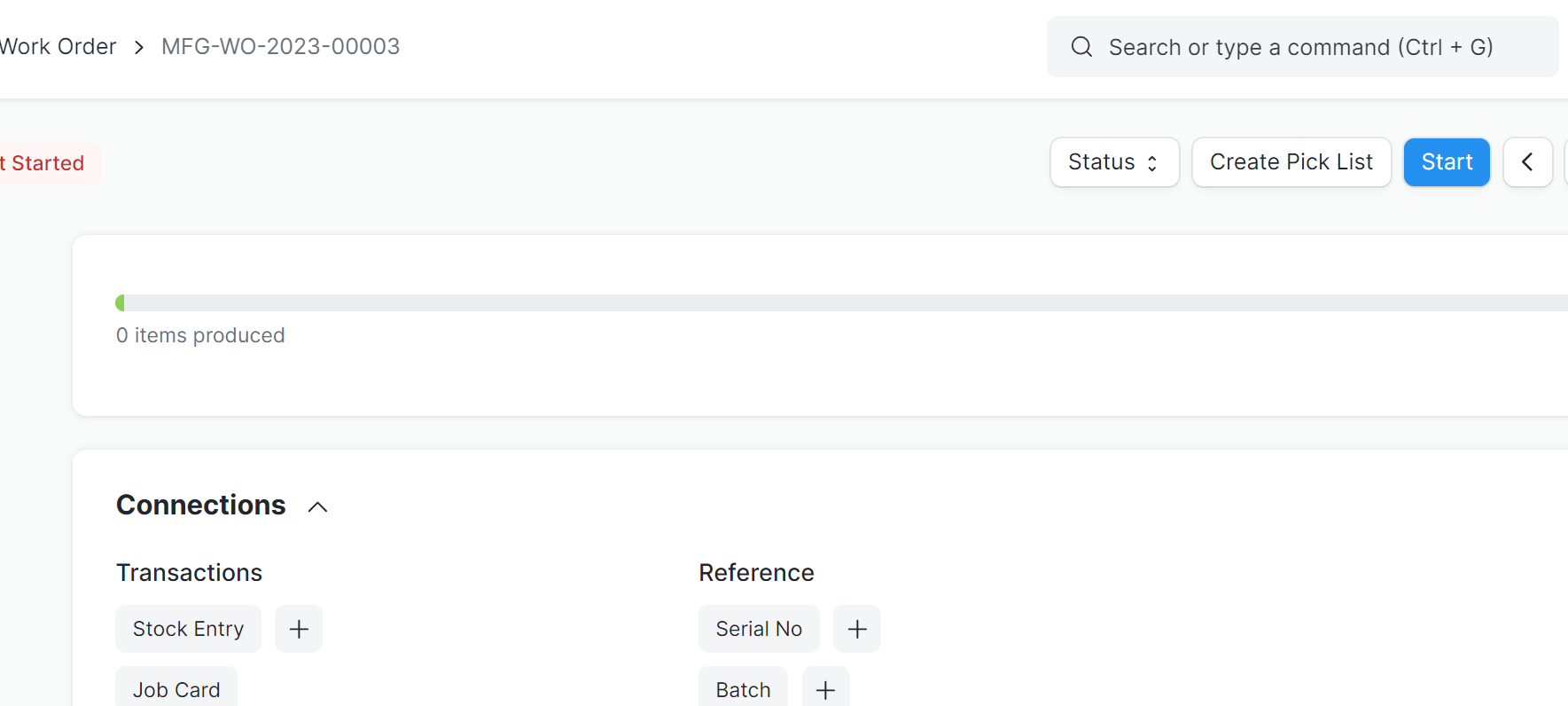Add new Serial No via plus icon
Image resolution: width=1568 pixels, height=706 pixels.
tap(857, 629)
